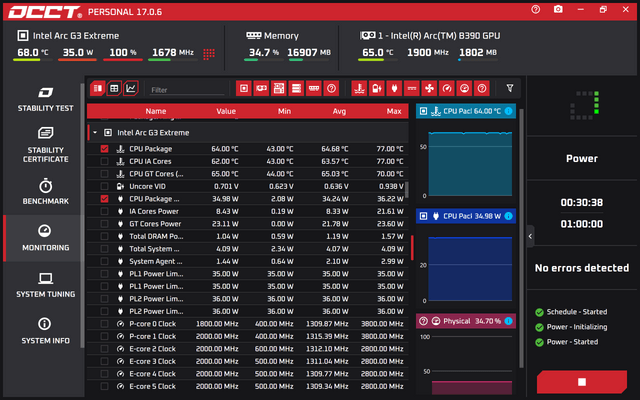Switch to graph-only view
The image size is (640, 400).
[131, 88]
